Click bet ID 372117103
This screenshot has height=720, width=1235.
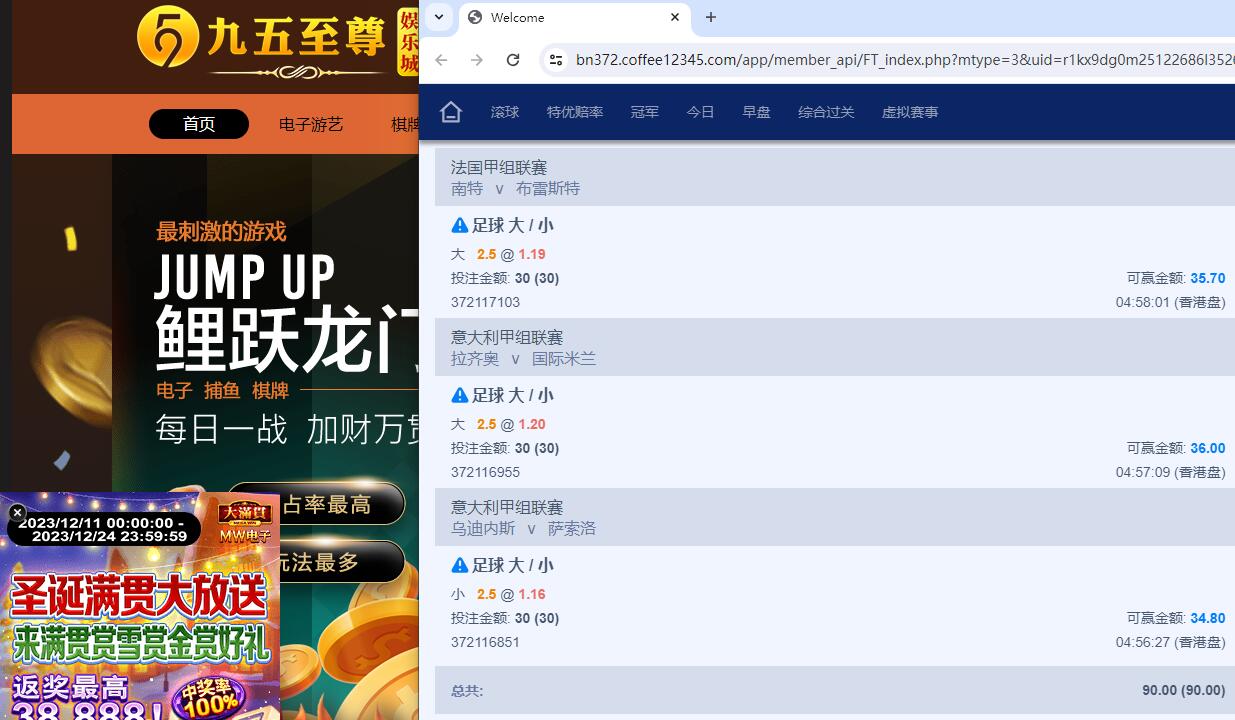coord(485,302)
